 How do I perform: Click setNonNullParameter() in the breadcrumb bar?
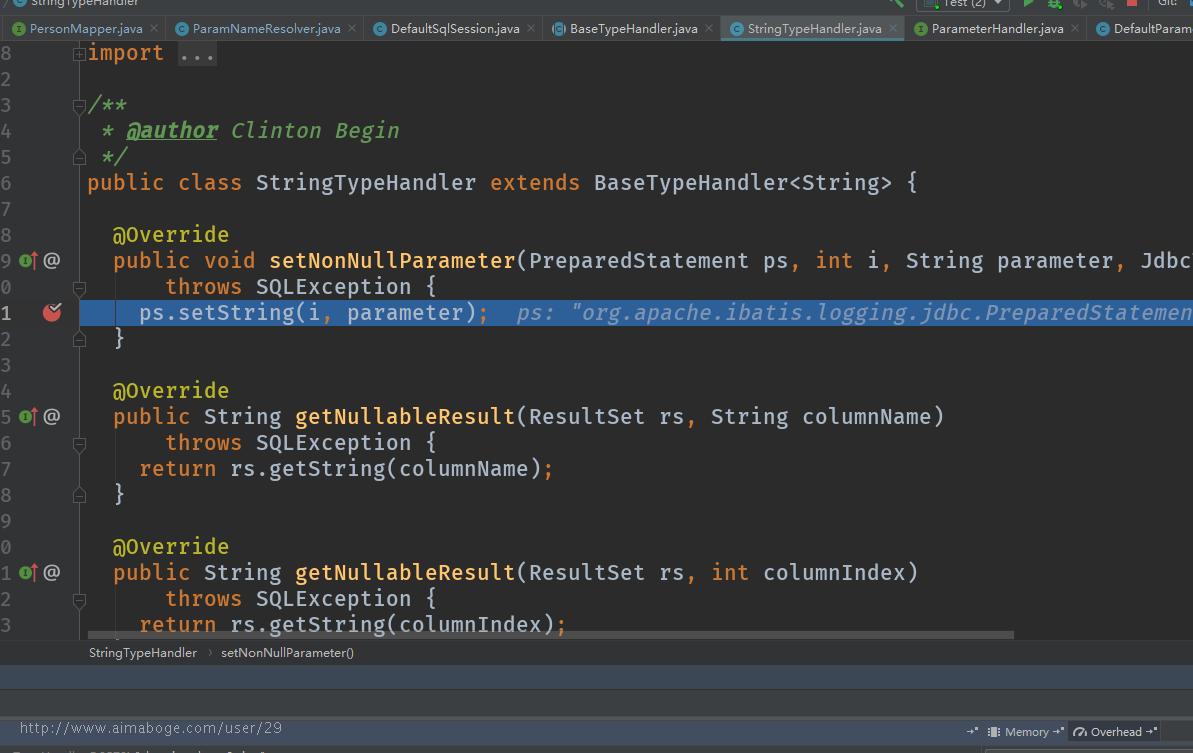[287, 653]
